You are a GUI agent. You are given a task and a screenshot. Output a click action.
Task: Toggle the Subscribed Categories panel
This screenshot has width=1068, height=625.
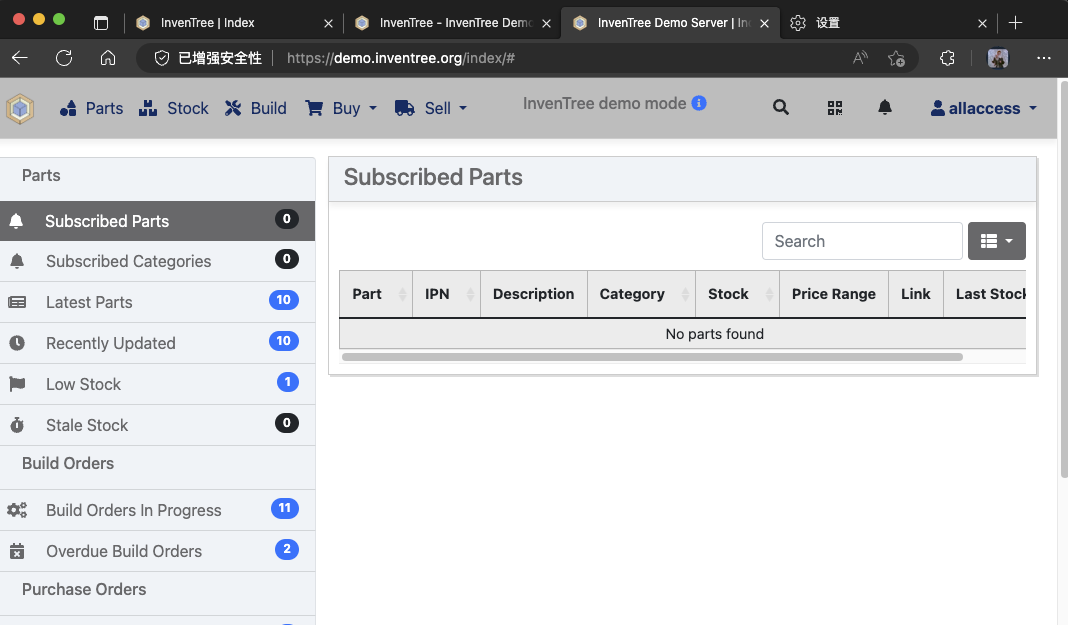128,261
